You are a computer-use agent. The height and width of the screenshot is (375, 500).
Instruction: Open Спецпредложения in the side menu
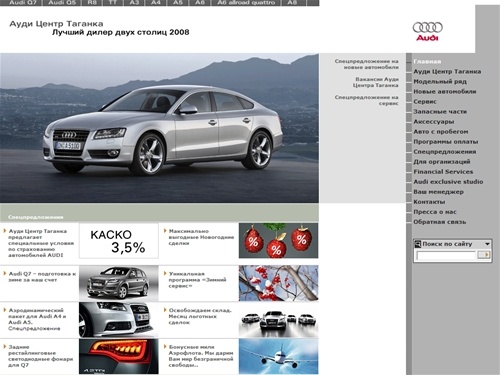coord(445,152)
